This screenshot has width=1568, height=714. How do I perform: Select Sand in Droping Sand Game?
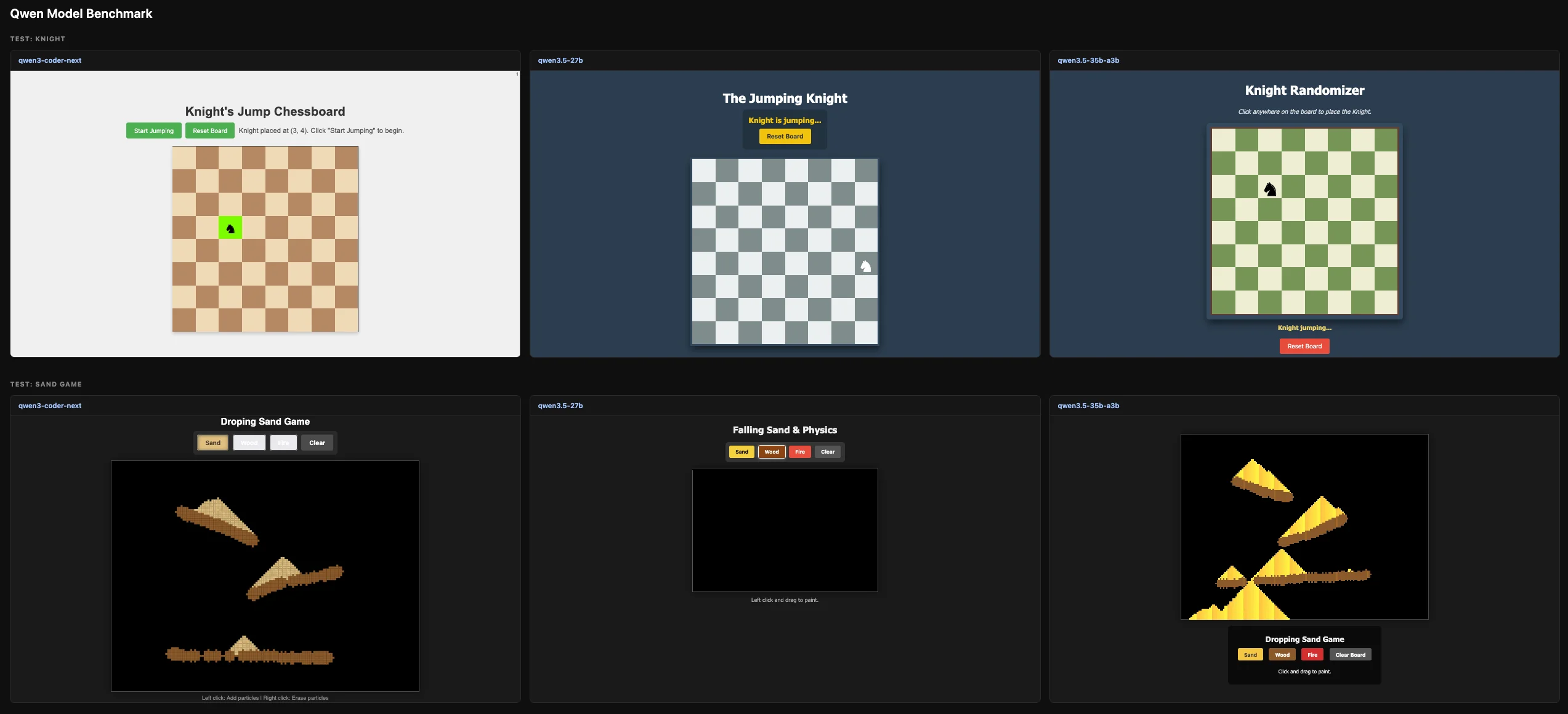click(212, 443)
